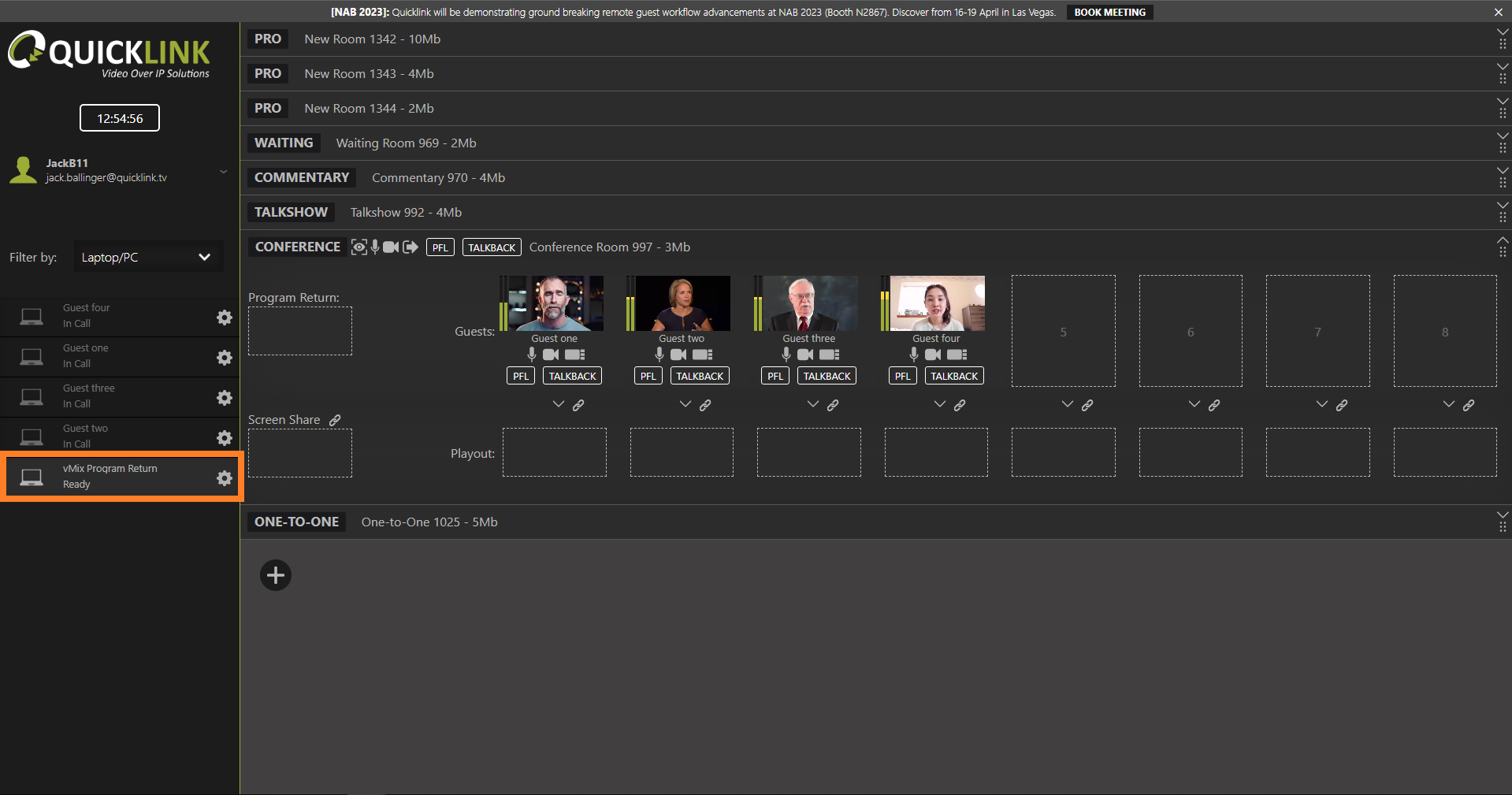The height and width of the screenshot is (795, 1512).
Task: Mute Guest one's microphone icon
Action: 532,355
